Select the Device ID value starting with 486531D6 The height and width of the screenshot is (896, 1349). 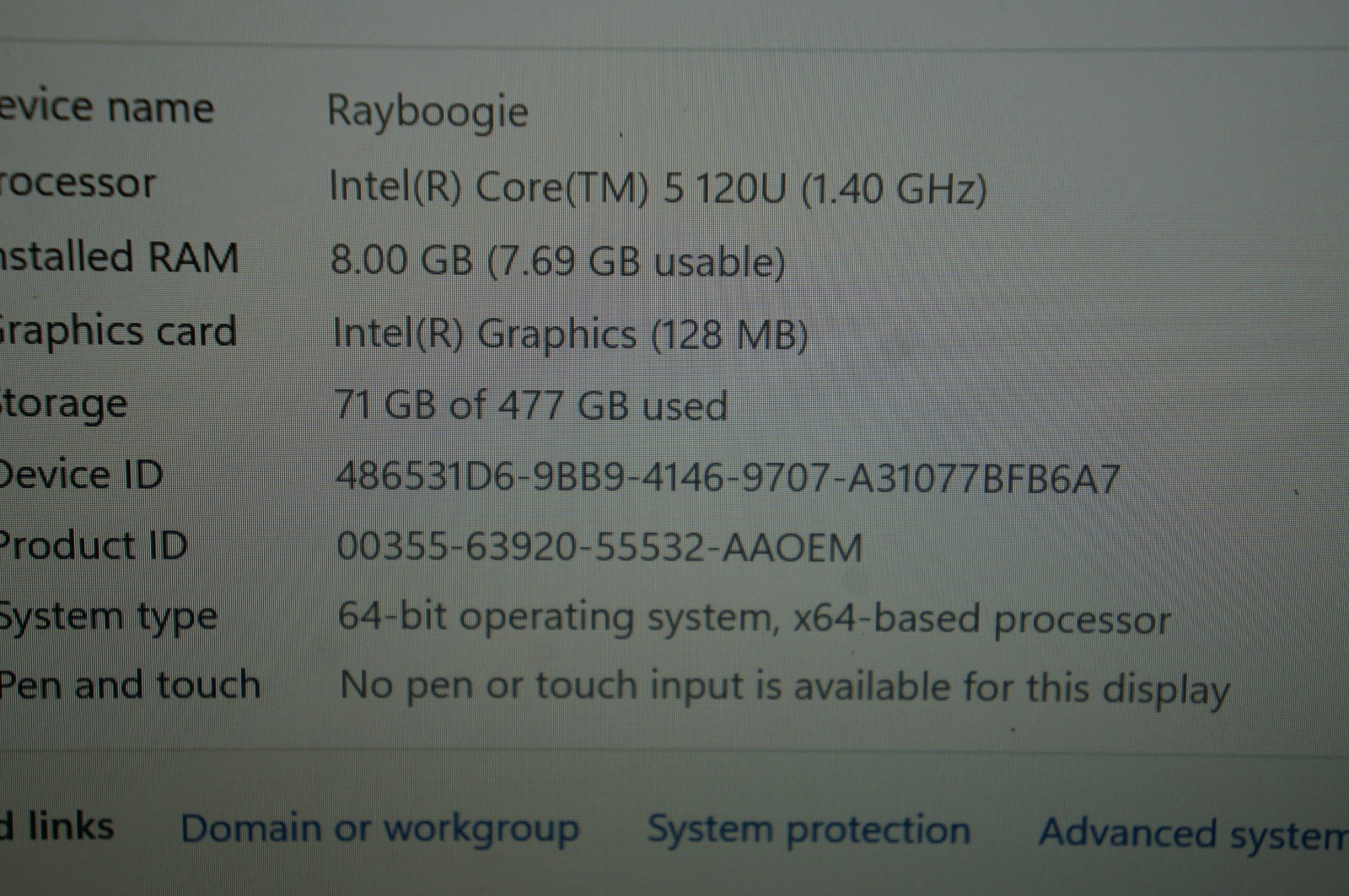tap(728, 478)
